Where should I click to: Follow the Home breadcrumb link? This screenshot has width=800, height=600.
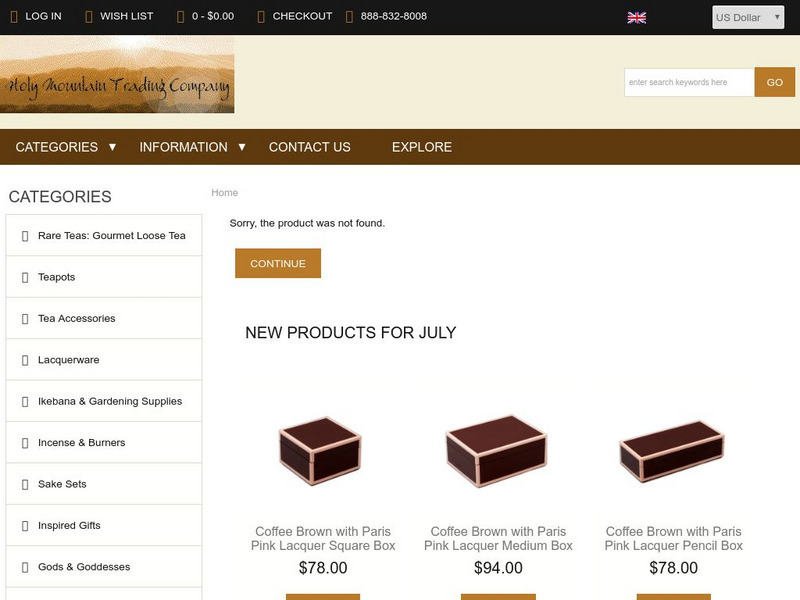pos(224,192)
